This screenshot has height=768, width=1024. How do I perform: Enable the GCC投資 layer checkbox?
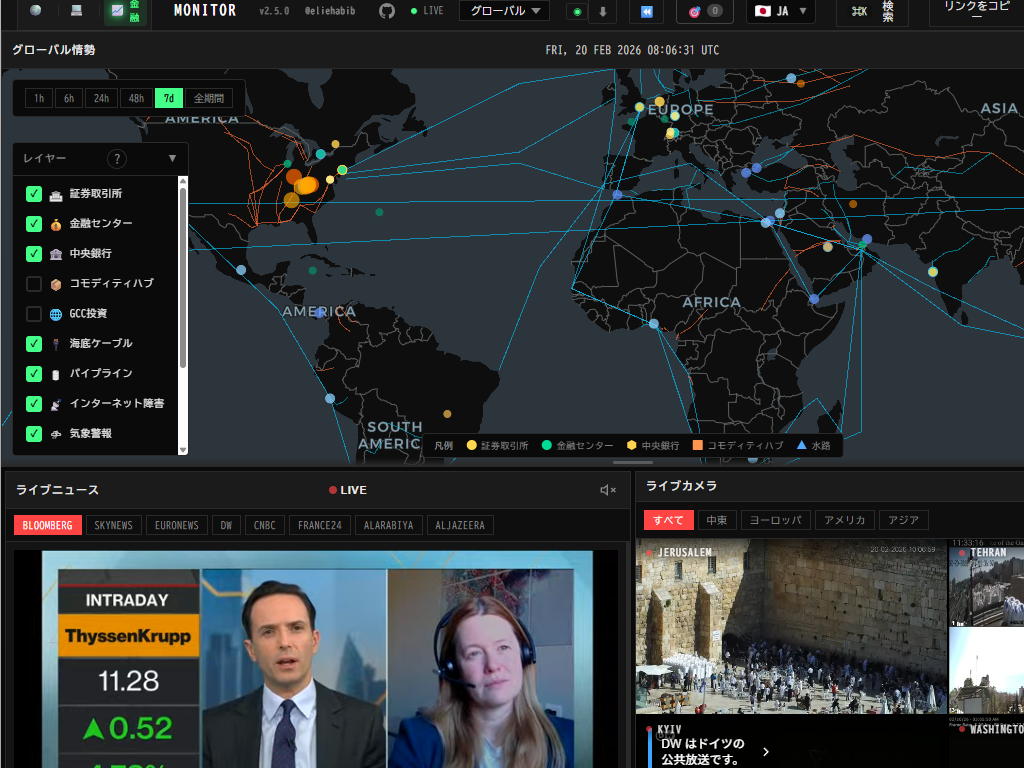tap(34, 314)
